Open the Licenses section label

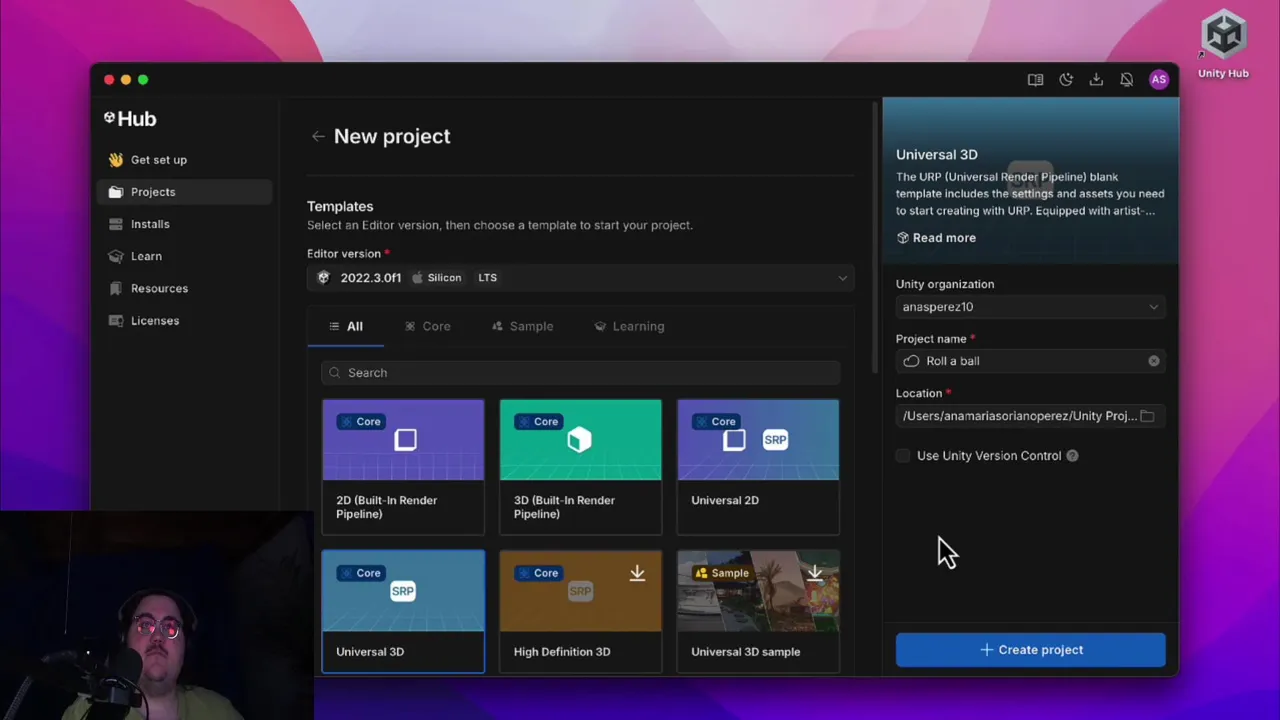[x=155, y=321]
